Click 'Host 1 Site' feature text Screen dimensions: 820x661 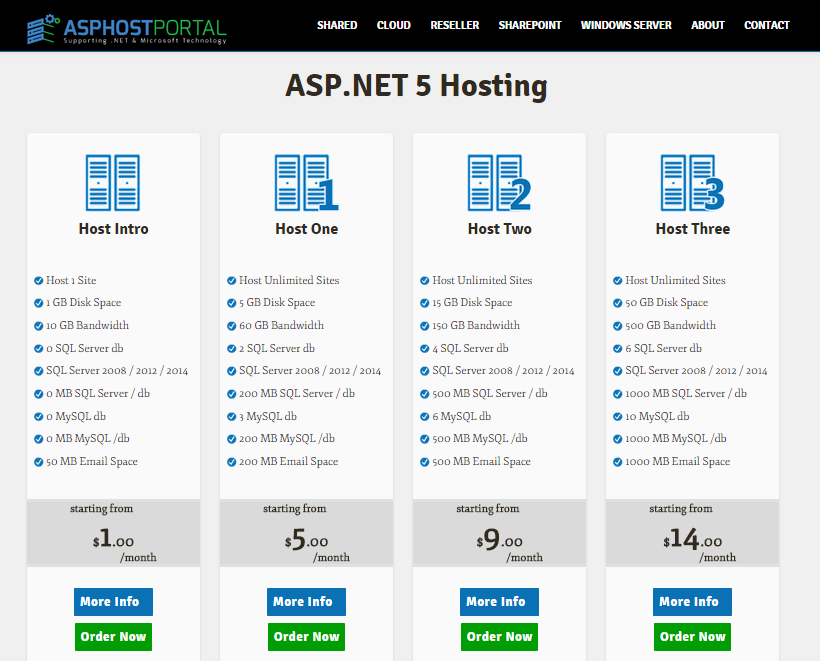(71, 280)
